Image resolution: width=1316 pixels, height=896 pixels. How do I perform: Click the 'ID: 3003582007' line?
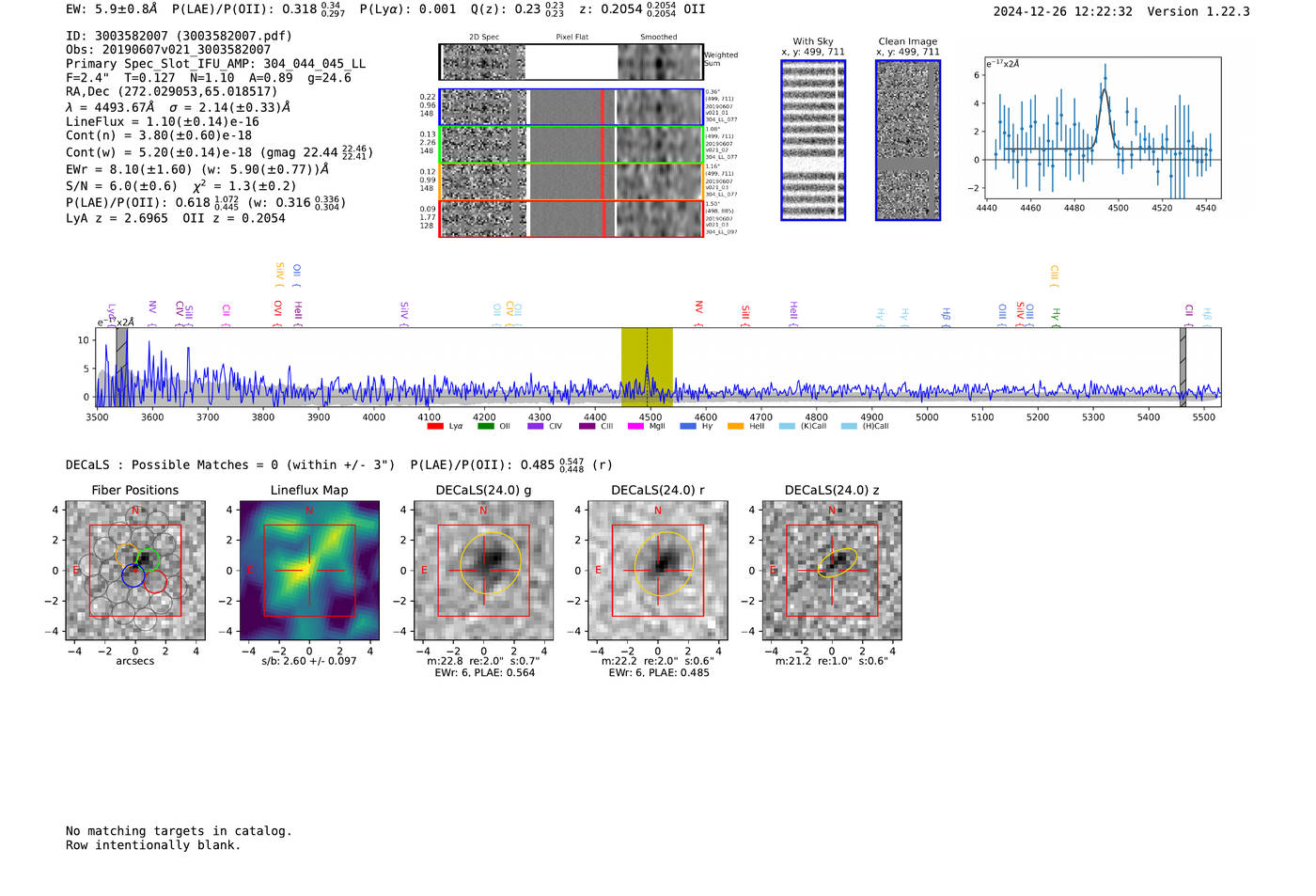179,36
